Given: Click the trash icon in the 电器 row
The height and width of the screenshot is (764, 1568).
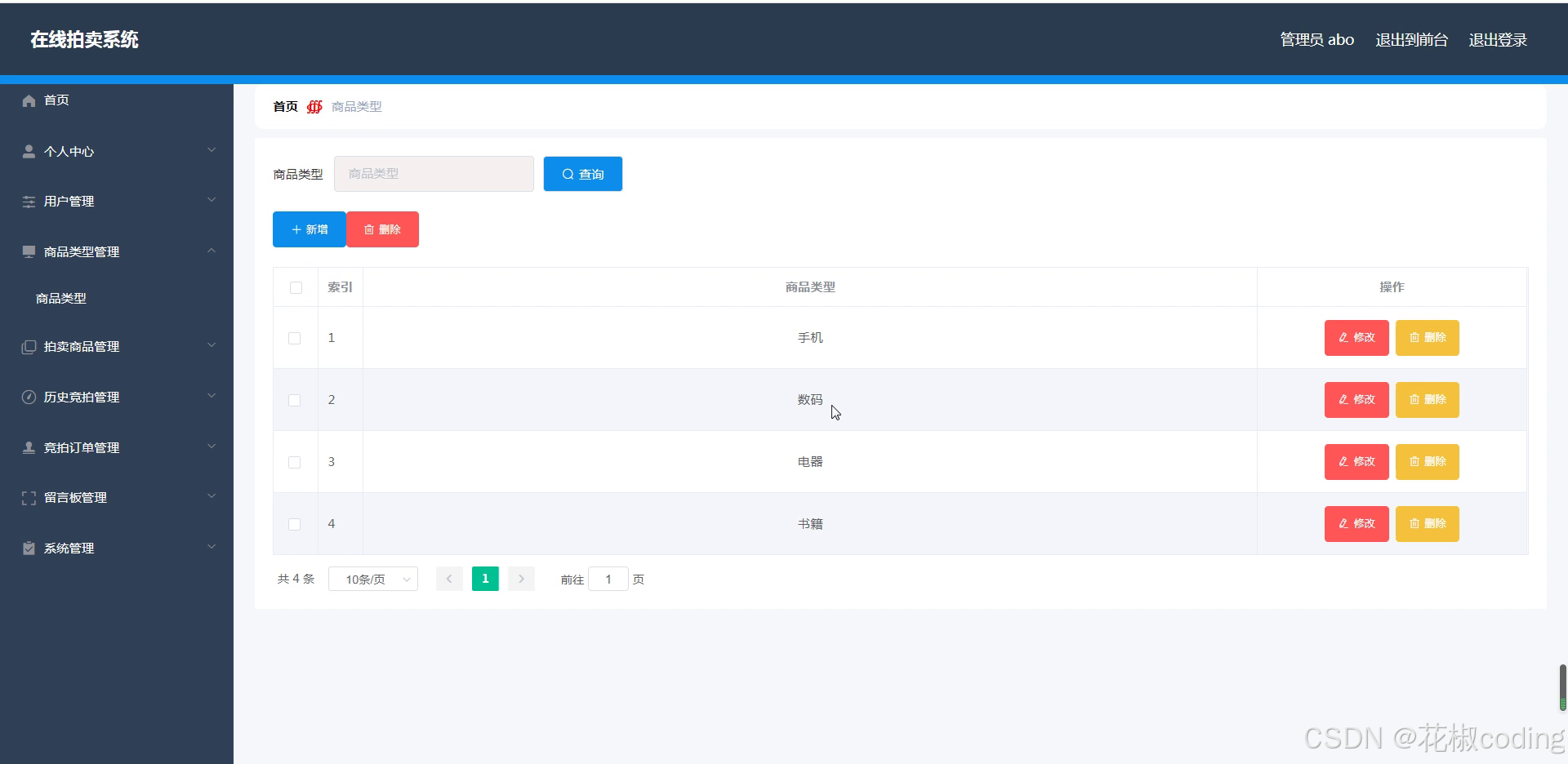Looking at the screenshot, I should [x=1414, y=461].
